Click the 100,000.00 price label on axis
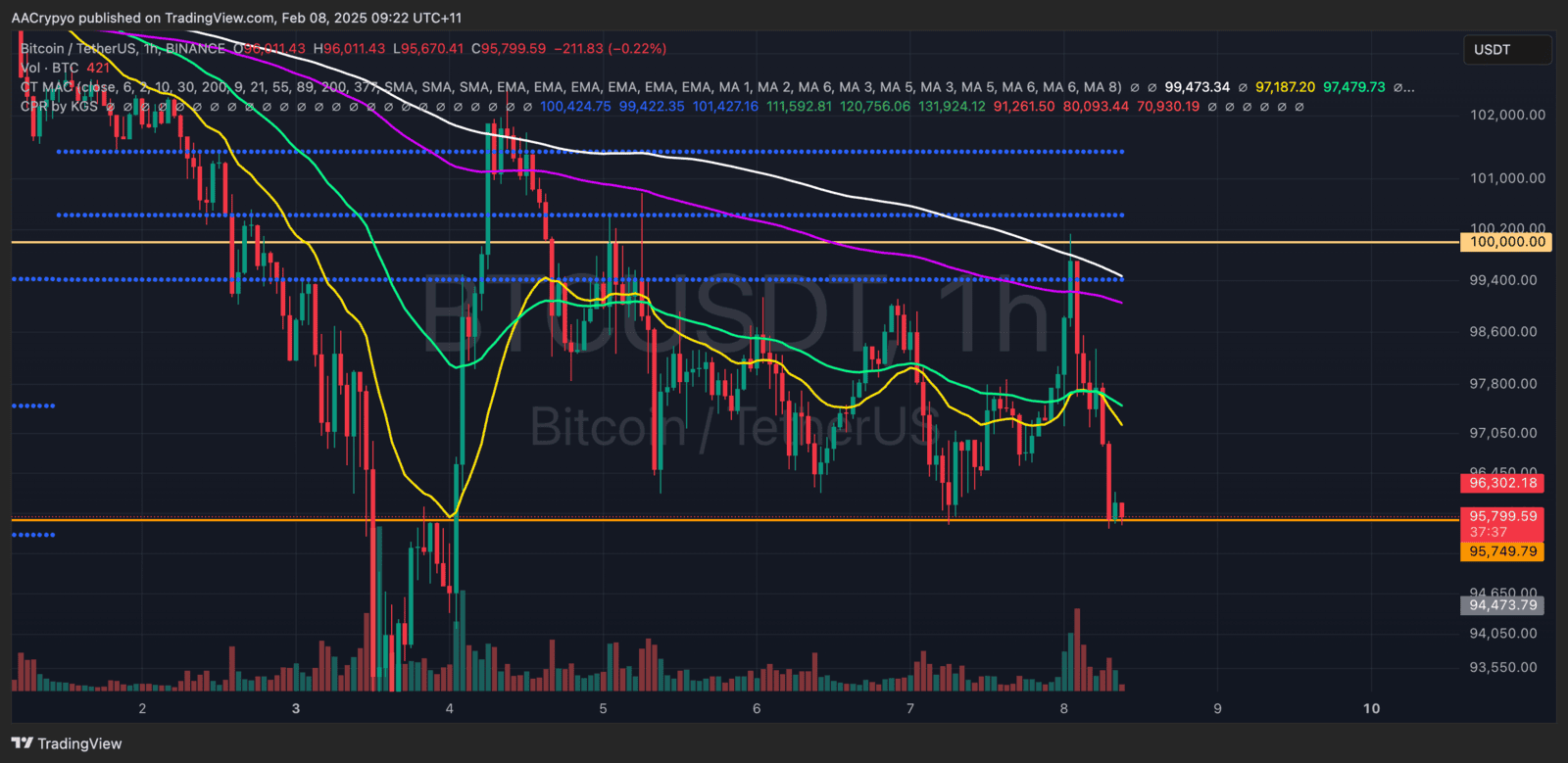This screenshot has width=1568, height=763. point(1506,242)
